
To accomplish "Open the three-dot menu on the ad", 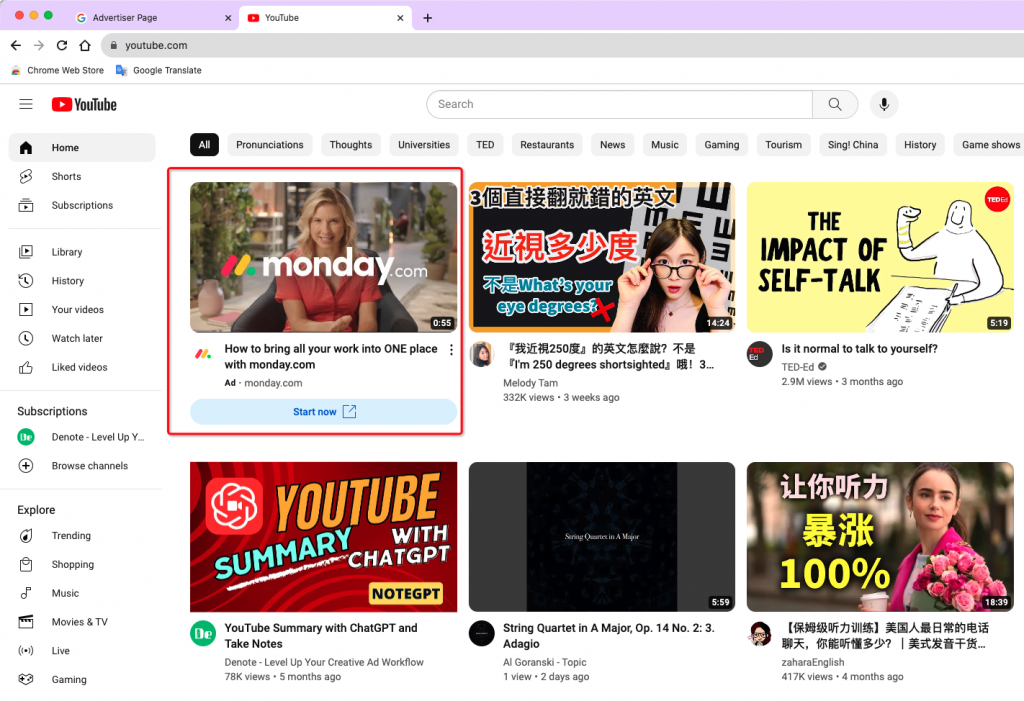I will point(451,349).
